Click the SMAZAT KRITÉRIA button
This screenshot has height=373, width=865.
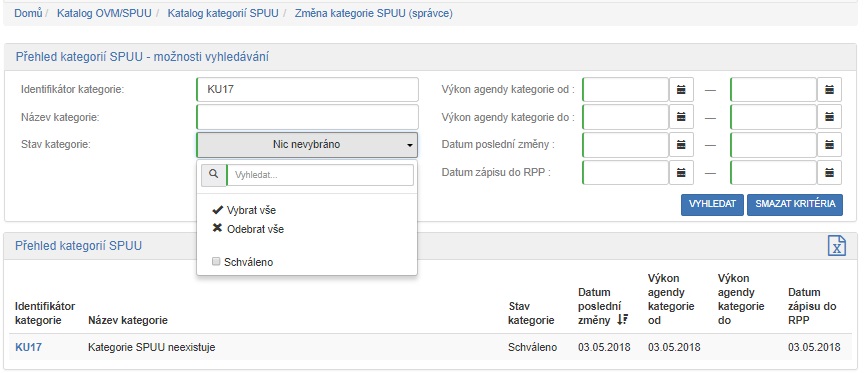click(x=795, y=204)
